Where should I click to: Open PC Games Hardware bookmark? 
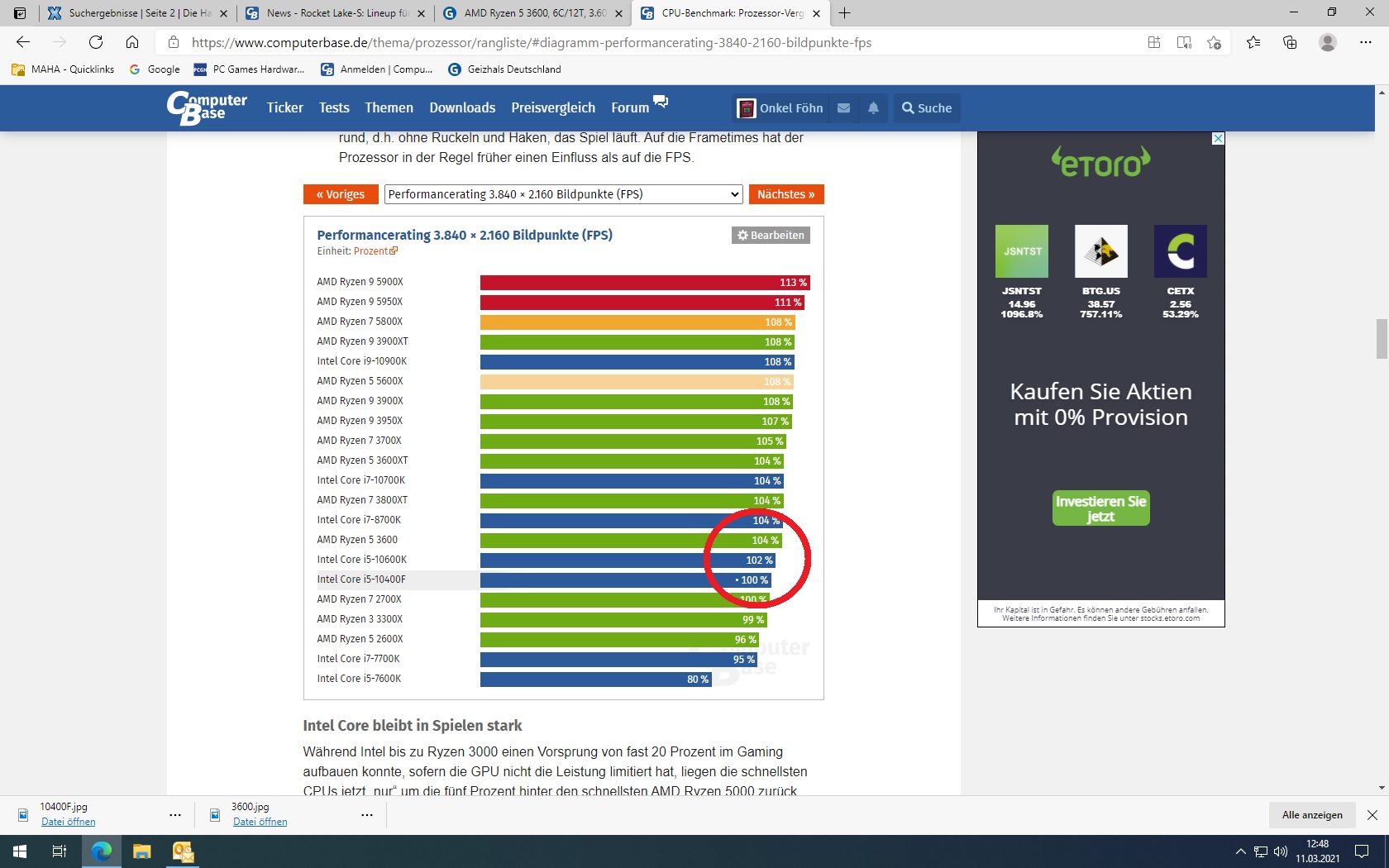click(x=249, y=69)
